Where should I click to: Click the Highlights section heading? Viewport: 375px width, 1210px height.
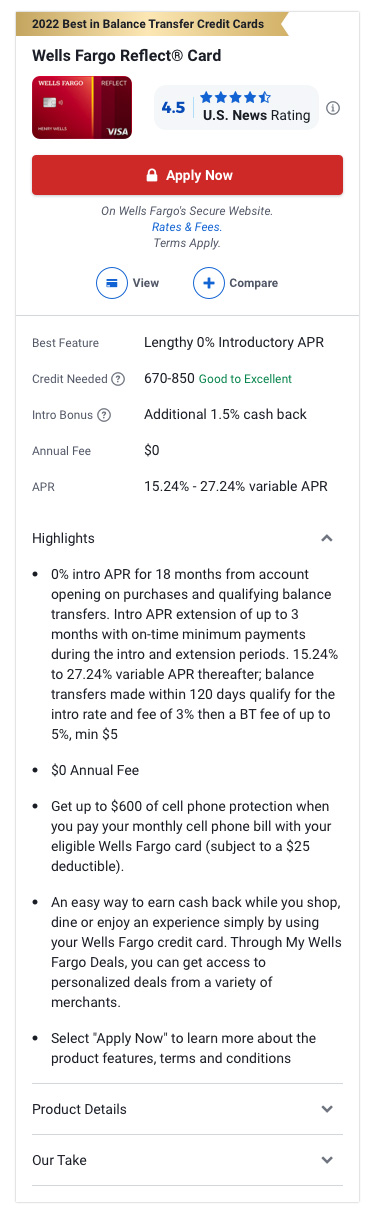[63, 538]
